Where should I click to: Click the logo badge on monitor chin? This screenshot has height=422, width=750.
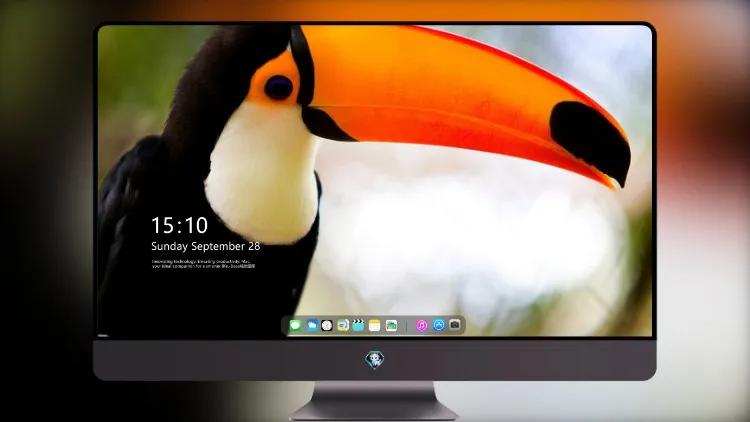coord(375,360)
